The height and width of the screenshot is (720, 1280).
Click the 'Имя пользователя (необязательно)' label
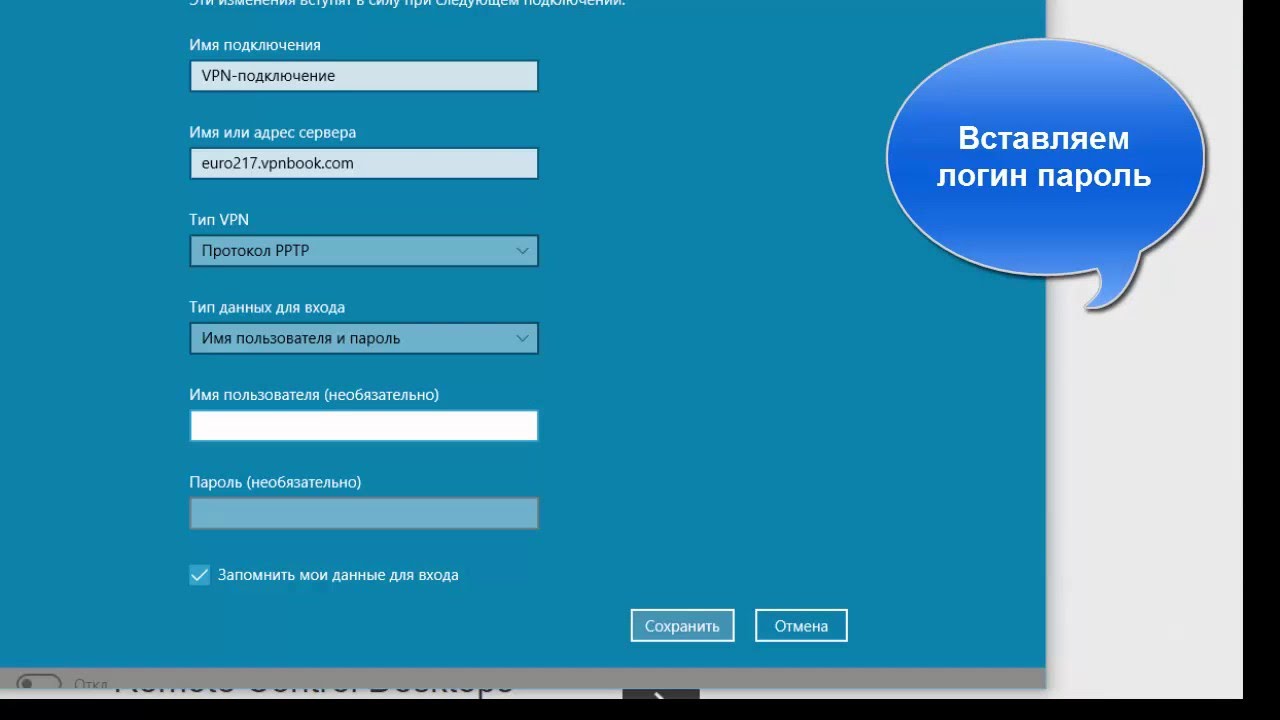point(314,394)
